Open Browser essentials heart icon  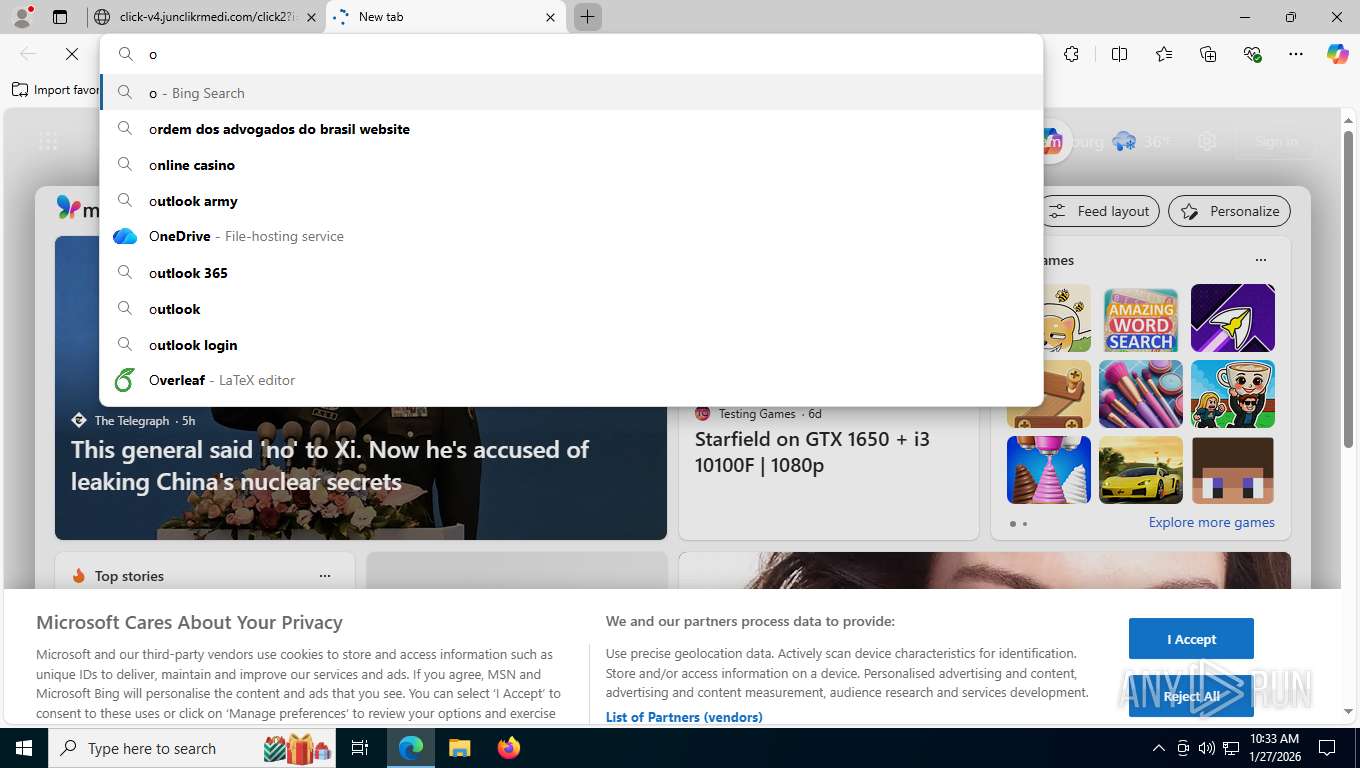[1252, 54]
